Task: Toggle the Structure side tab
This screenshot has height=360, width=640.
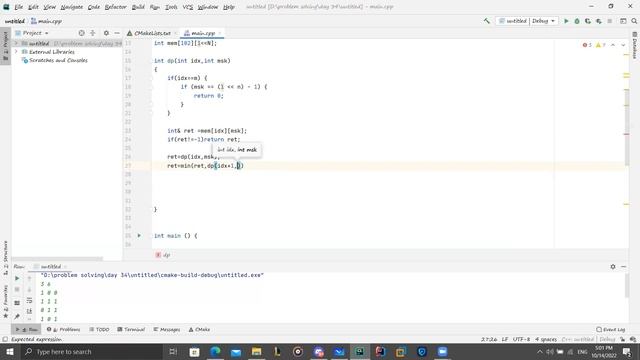Action: [5, 258]
